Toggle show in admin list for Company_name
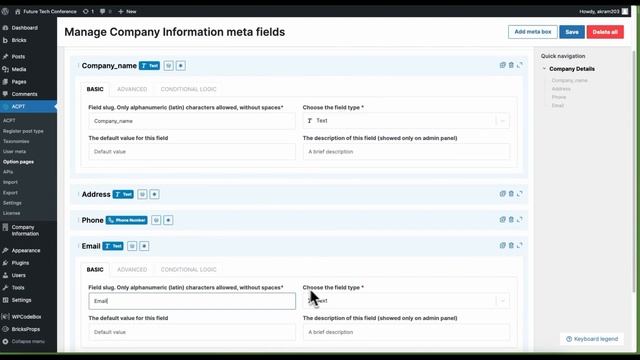This screenshot has height=360, width=640. [169, 66]
